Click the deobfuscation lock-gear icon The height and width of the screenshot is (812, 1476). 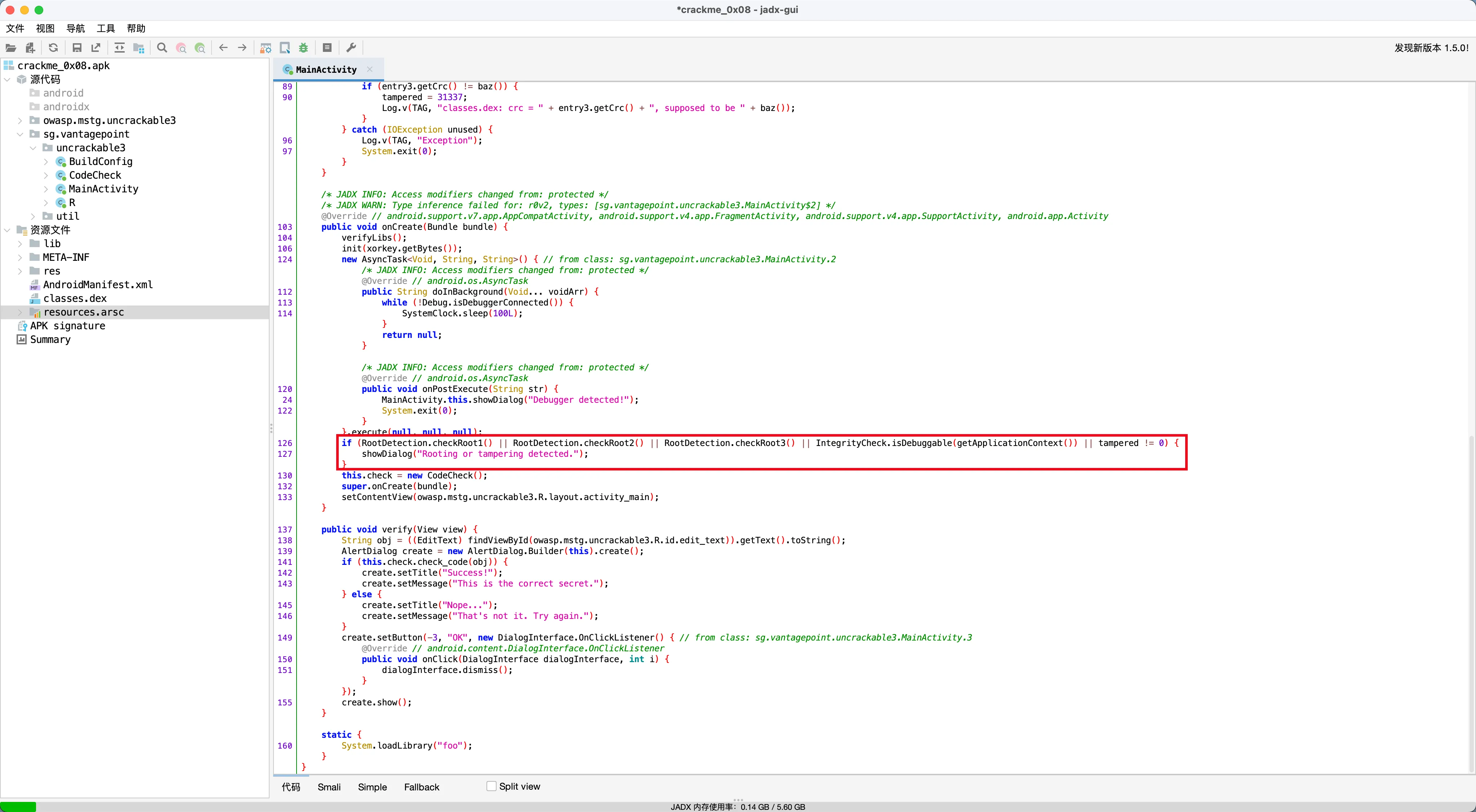[x=265, y=48]
